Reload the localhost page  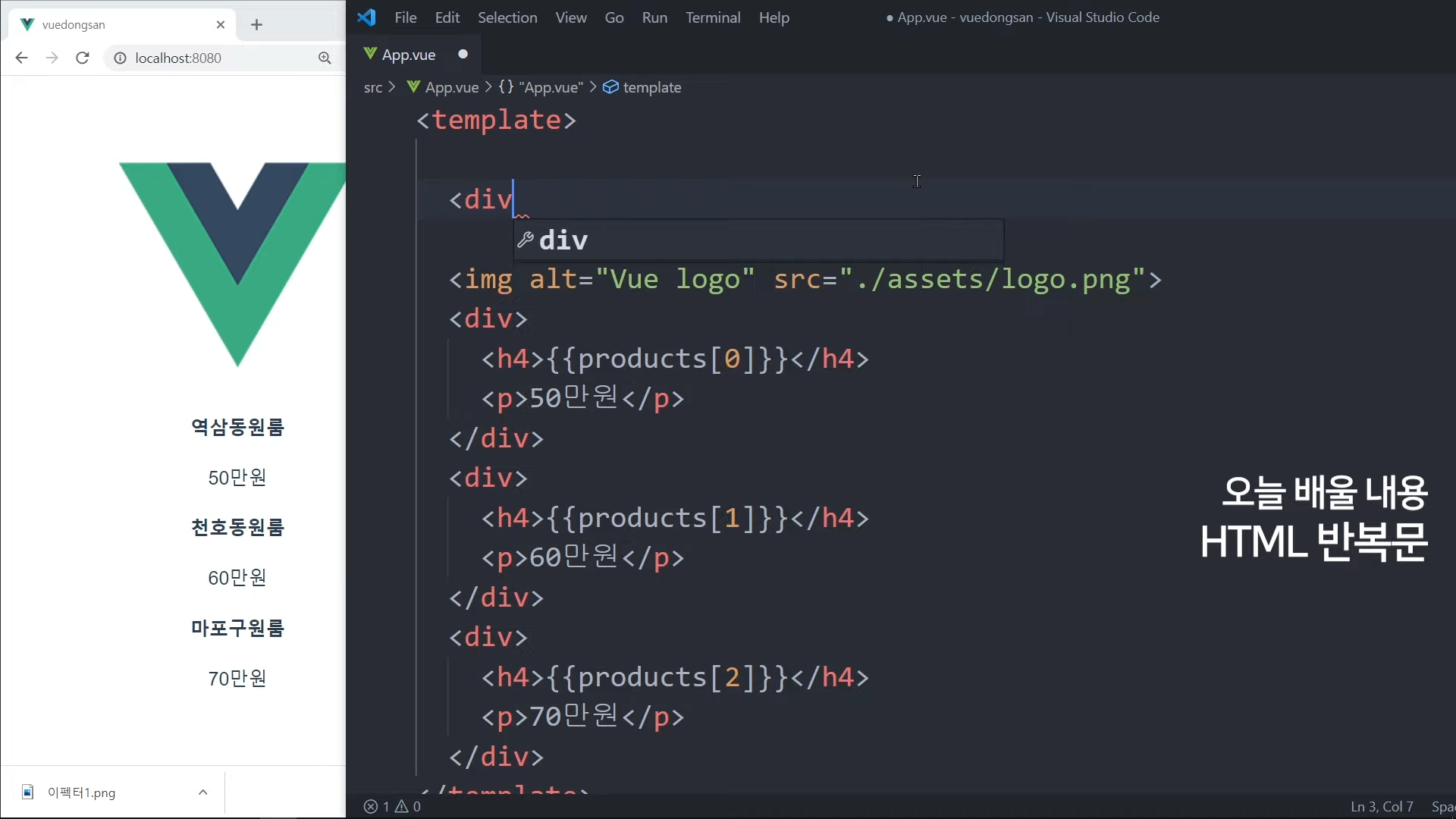(83, 58)
